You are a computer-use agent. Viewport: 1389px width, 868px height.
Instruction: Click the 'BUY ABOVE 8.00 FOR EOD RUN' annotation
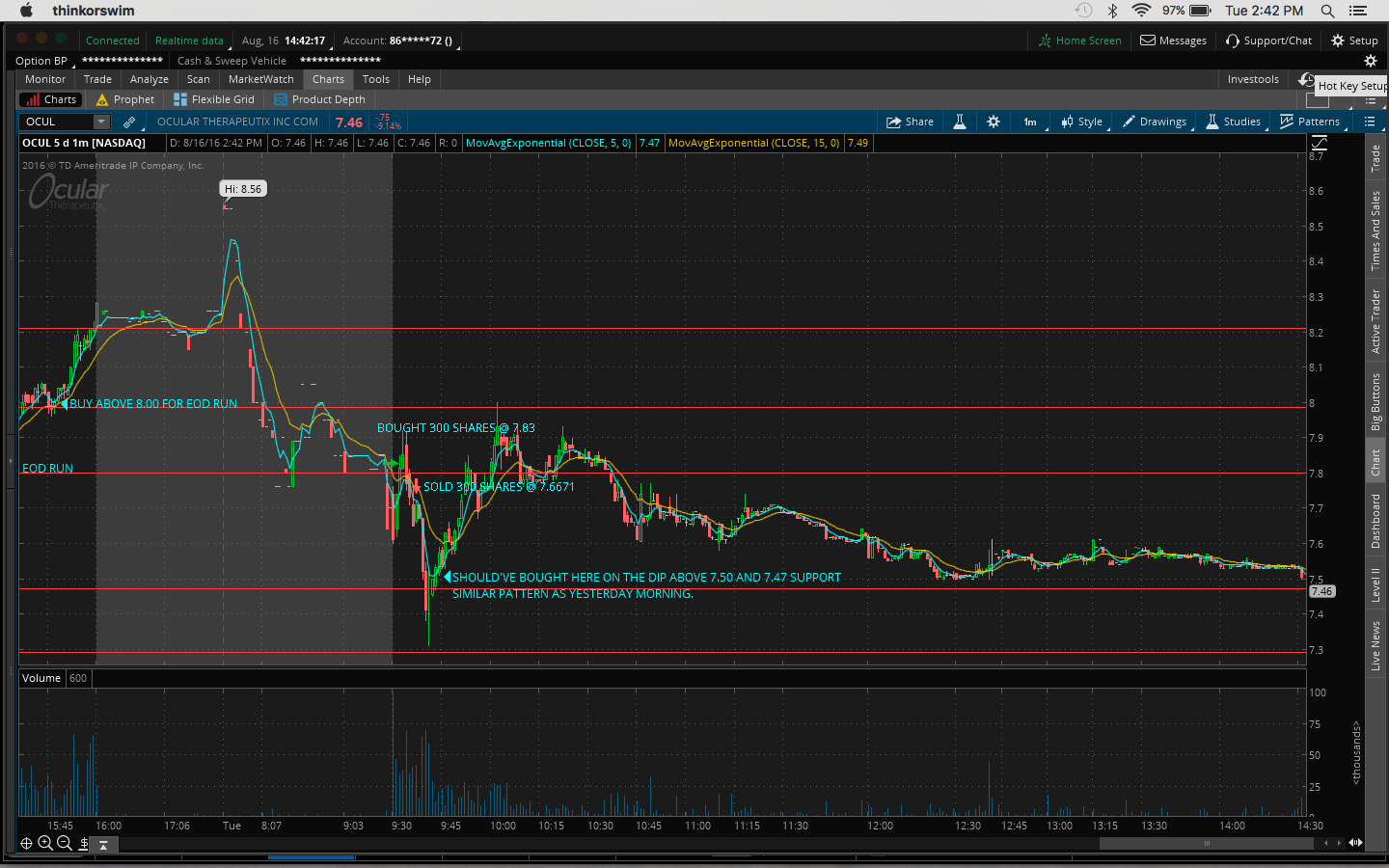tap(153, 404)
